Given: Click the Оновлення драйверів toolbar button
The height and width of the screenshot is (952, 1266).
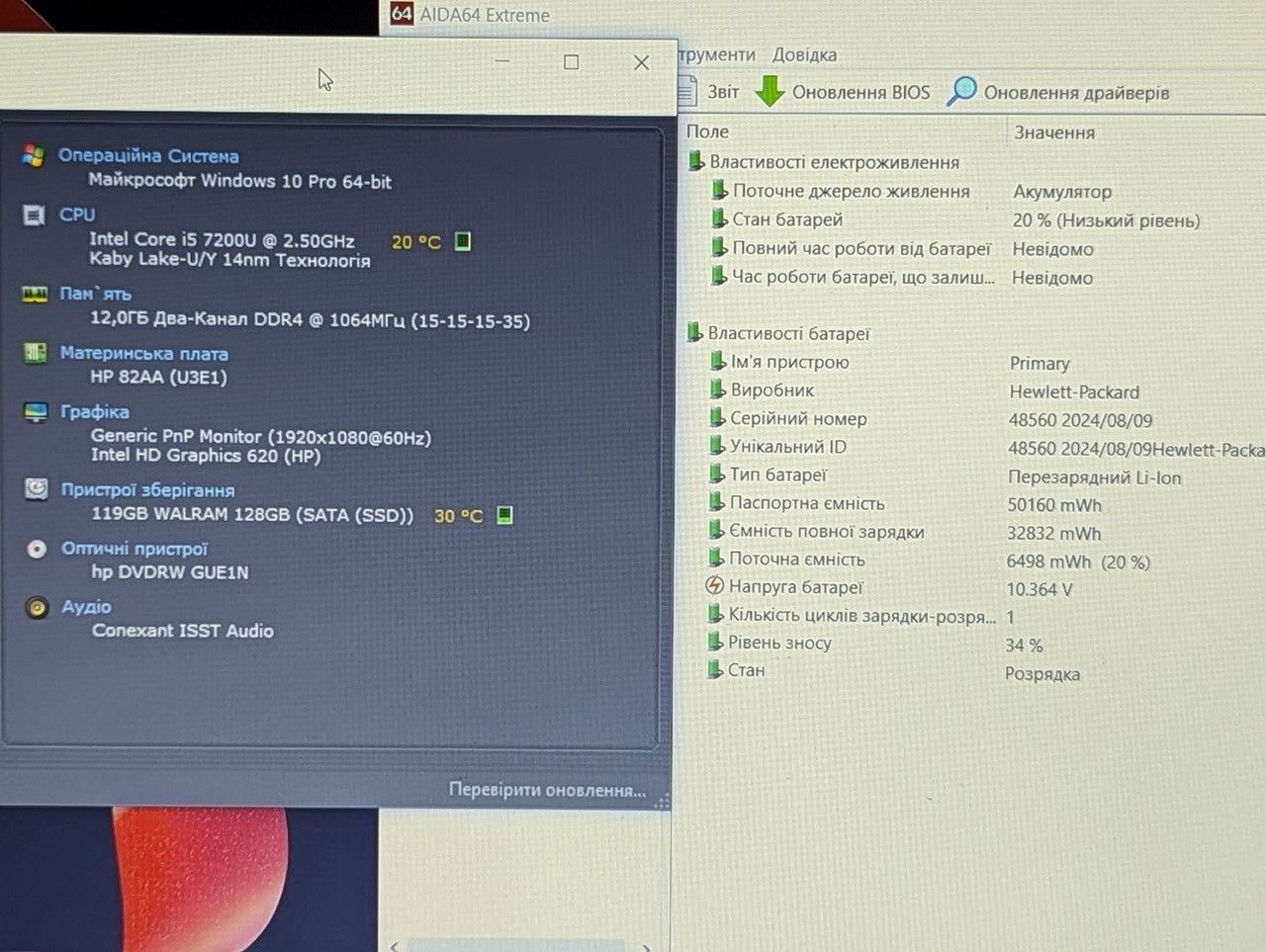Looking at the screenshot, I should click(x=1058, y=92).
